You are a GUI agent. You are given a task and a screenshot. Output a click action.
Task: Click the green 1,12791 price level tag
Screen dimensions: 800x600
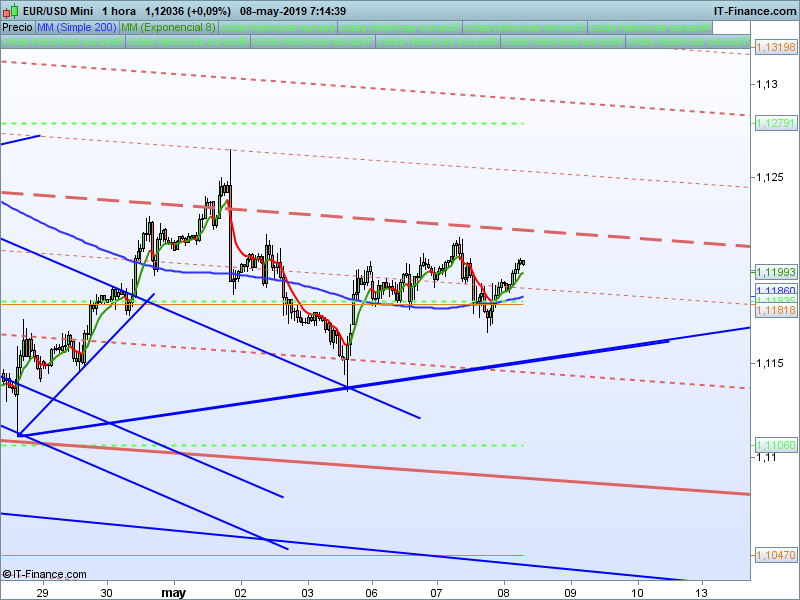point(776,123)
